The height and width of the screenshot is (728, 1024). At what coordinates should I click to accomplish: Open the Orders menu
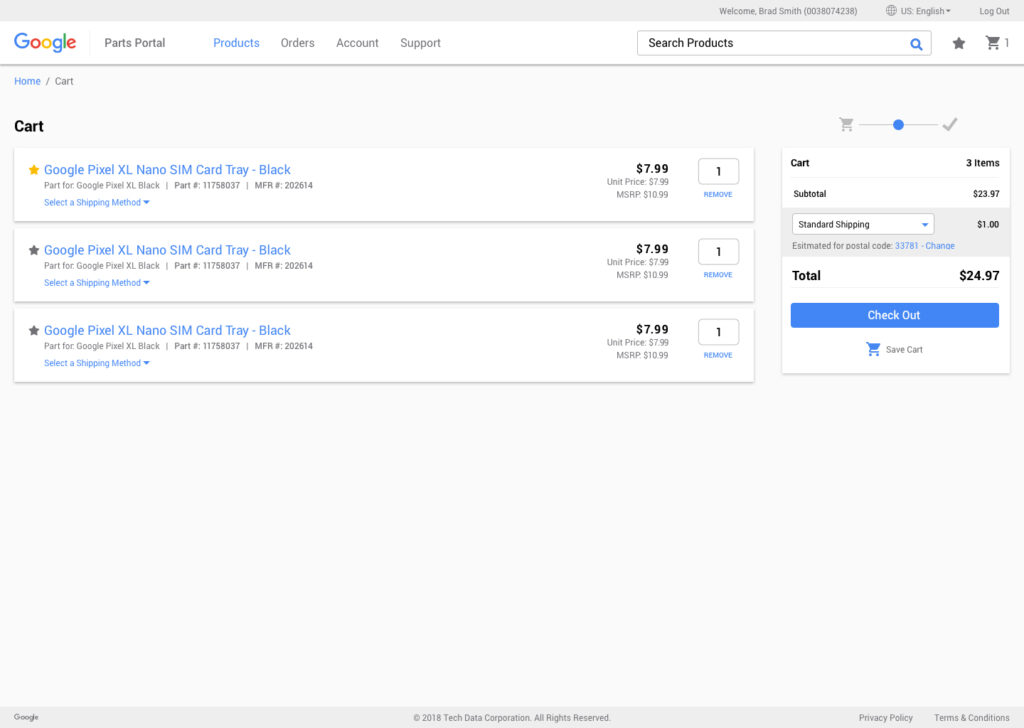click(298, 43)
